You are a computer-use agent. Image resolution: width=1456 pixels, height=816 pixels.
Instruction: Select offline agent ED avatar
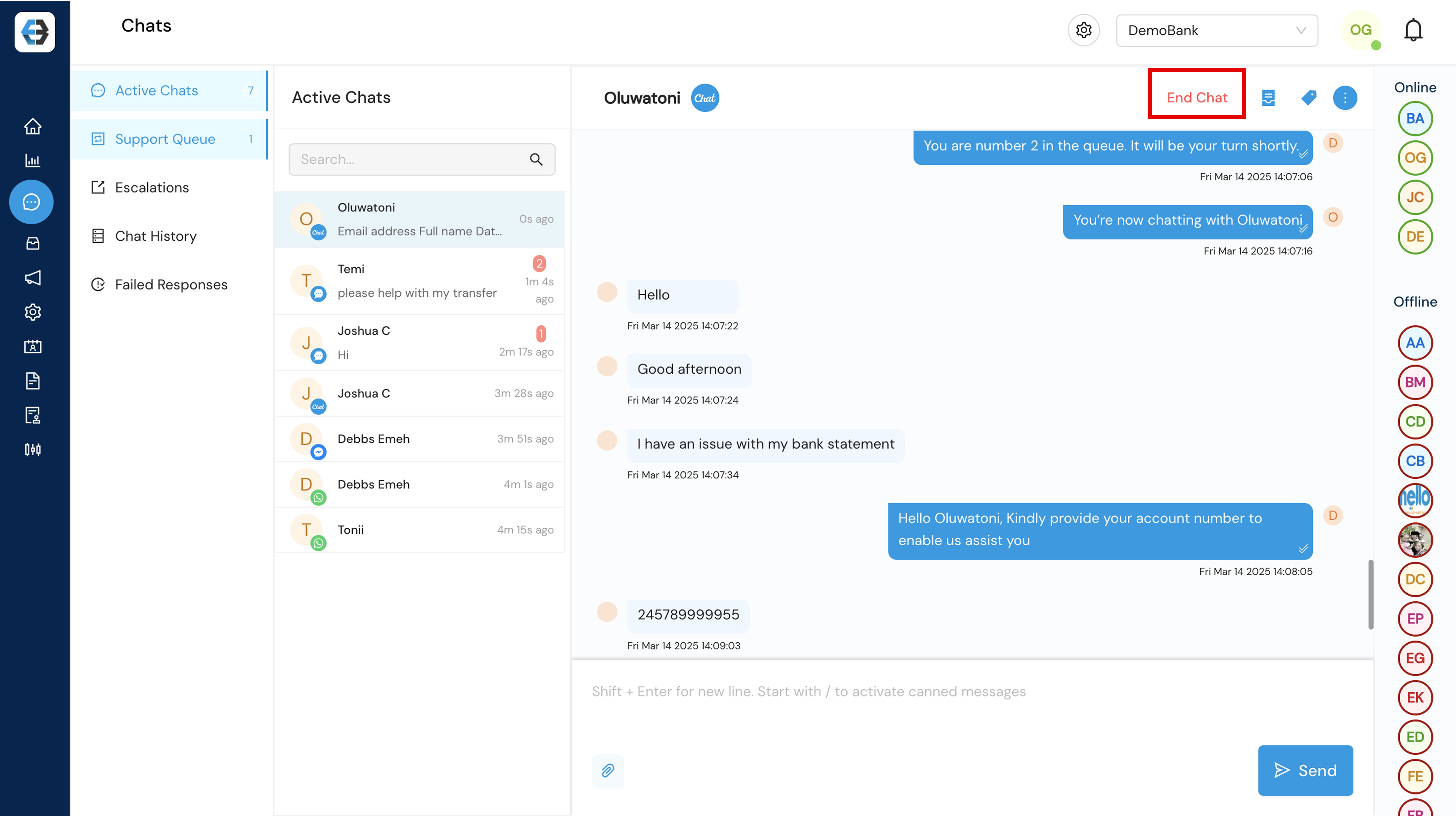tap(1415, 737)
